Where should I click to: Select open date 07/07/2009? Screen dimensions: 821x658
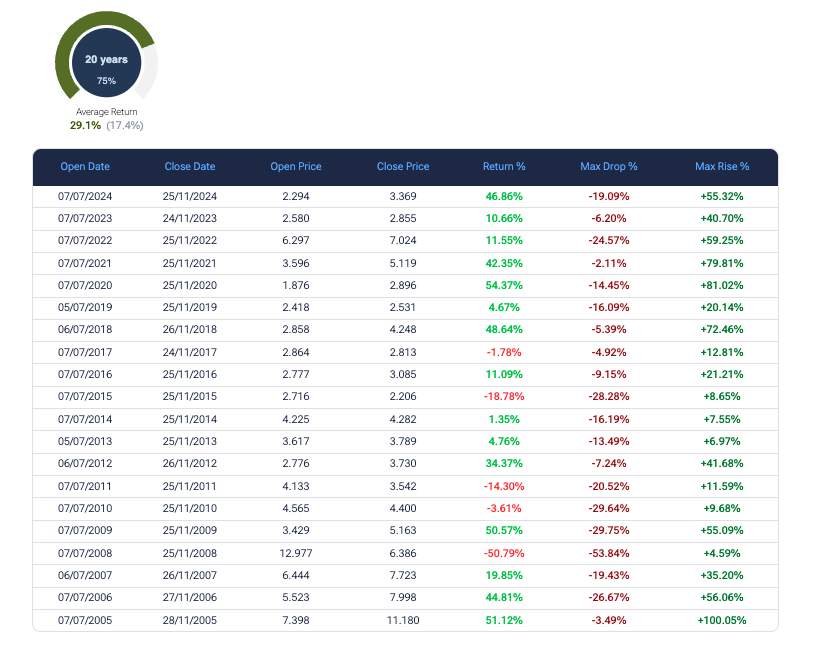tap(85, 530)
